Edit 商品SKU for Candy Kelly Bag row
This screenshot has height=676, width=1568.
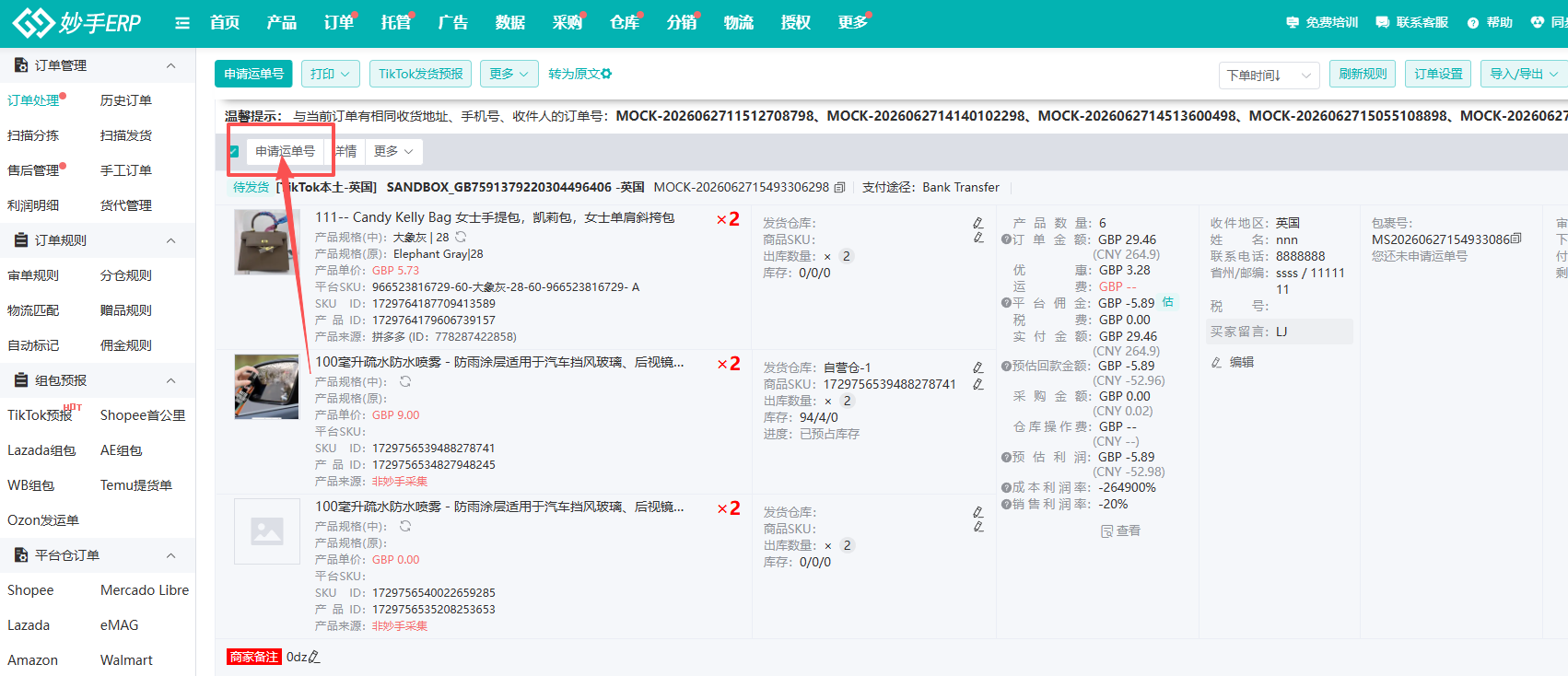point(978,239)
